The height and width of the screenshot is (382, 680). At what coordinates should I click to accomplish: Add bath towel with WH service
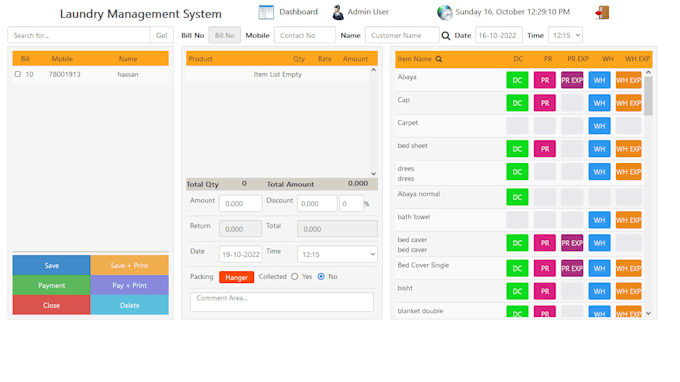599,220
